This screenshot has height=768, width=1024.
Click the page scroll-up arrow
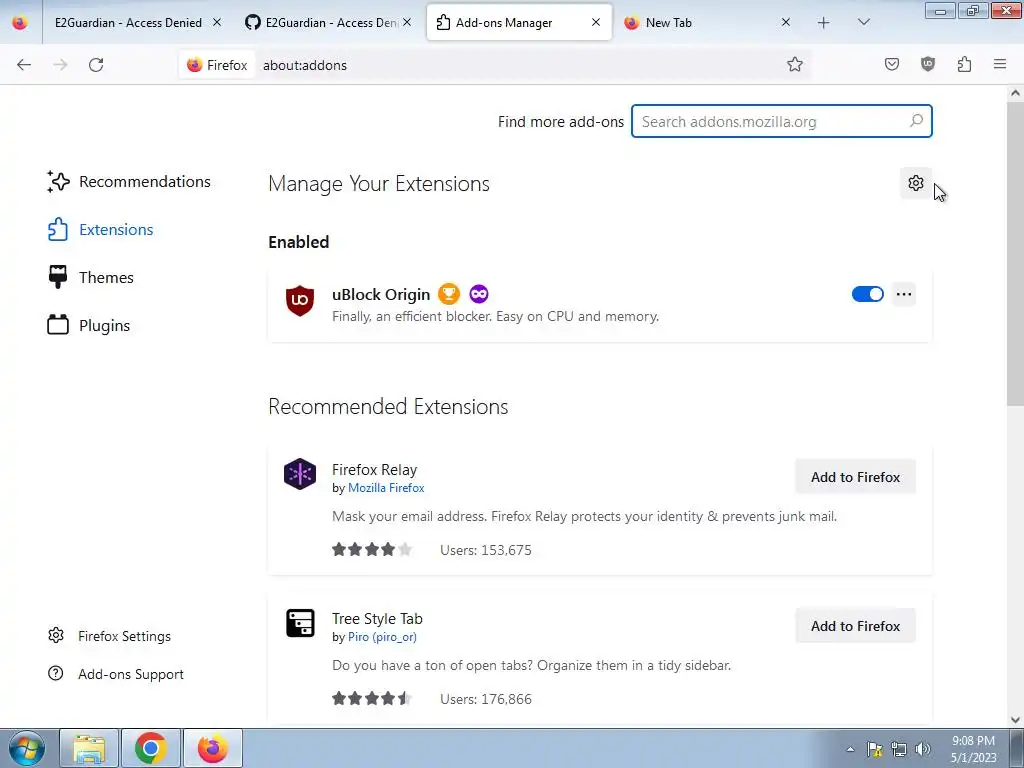(x=1015, y=93)
